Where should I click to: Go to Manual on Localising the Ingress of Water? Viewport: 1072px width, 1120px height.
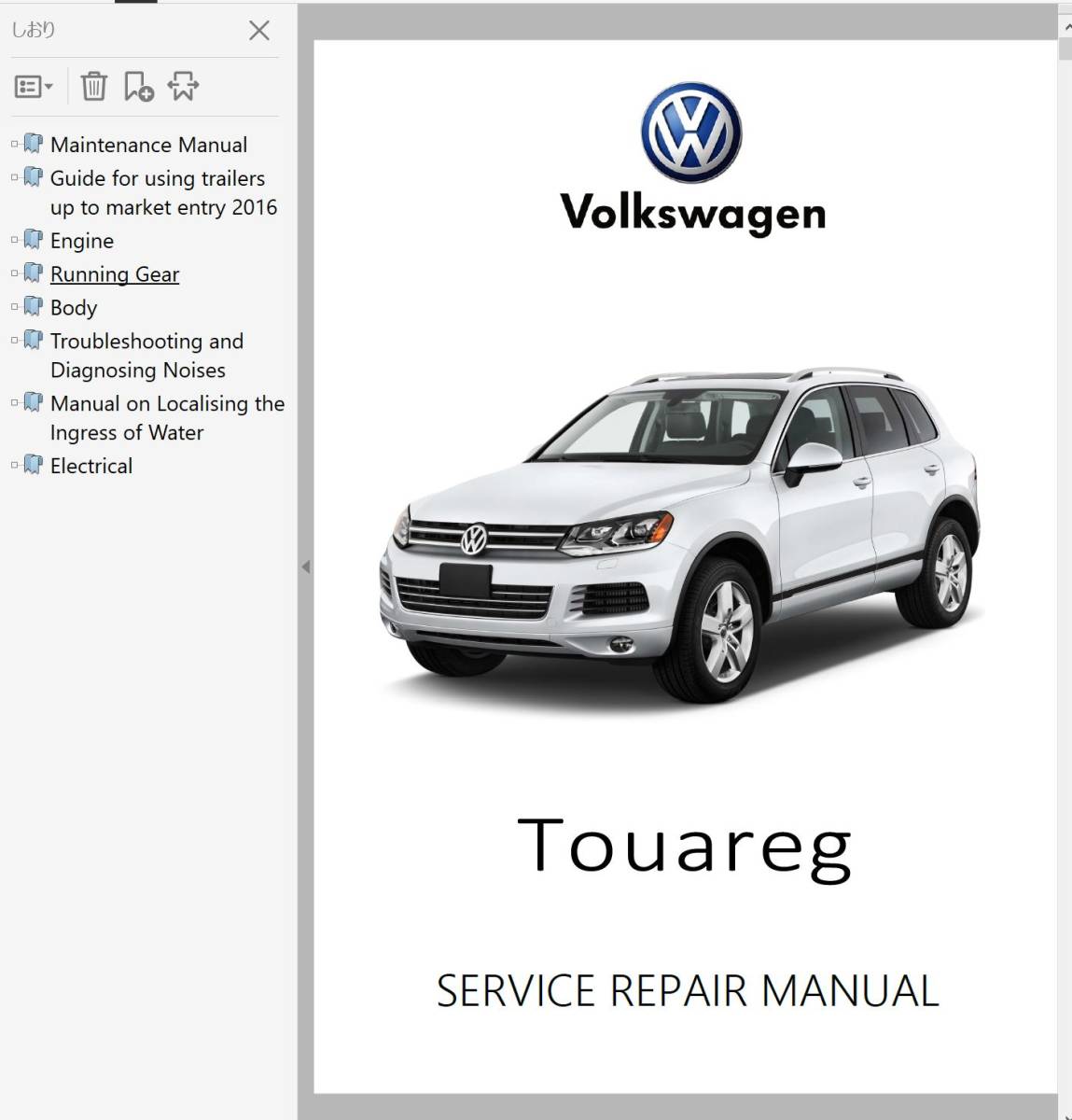point(167,418)
